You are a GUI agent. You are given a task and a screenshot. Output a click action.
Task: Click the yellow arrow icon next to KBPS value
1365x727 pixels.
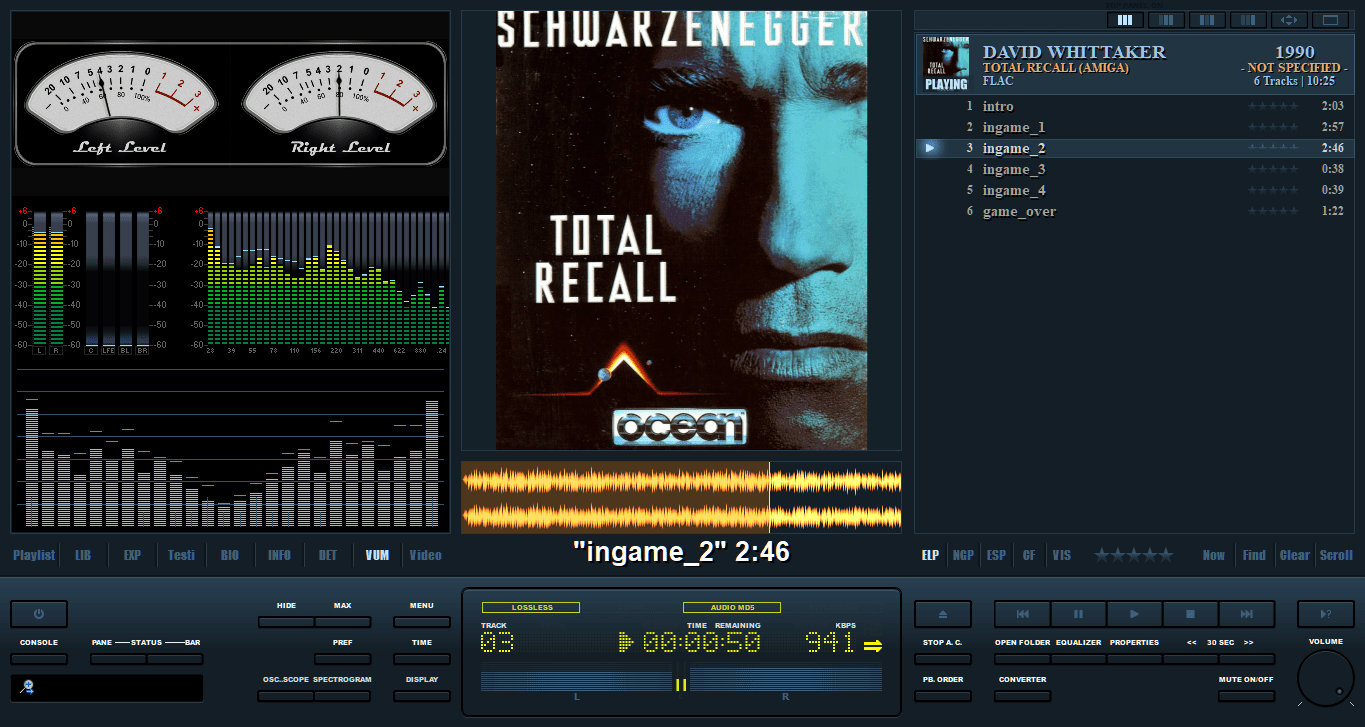(x=873, y=646)
